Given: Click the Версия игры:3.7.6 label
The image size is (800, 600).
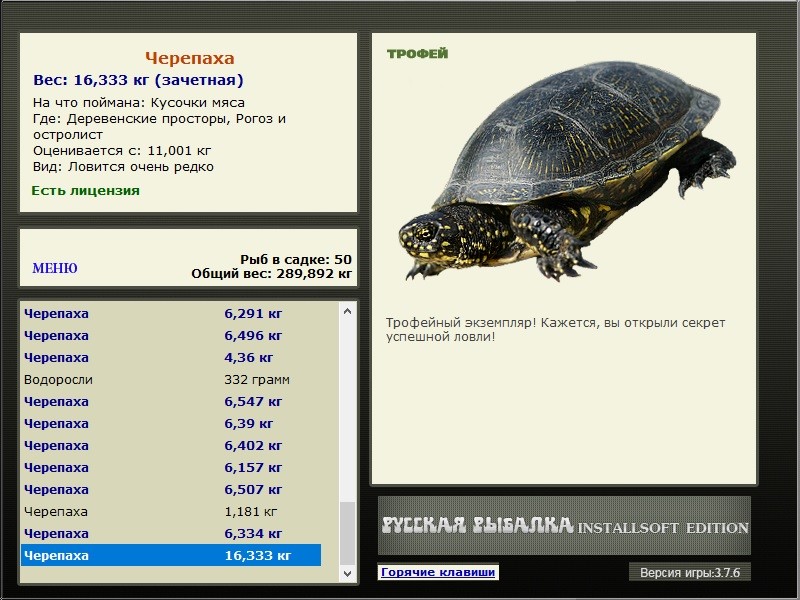Looking at the screenshot, I should coord(690,572).
